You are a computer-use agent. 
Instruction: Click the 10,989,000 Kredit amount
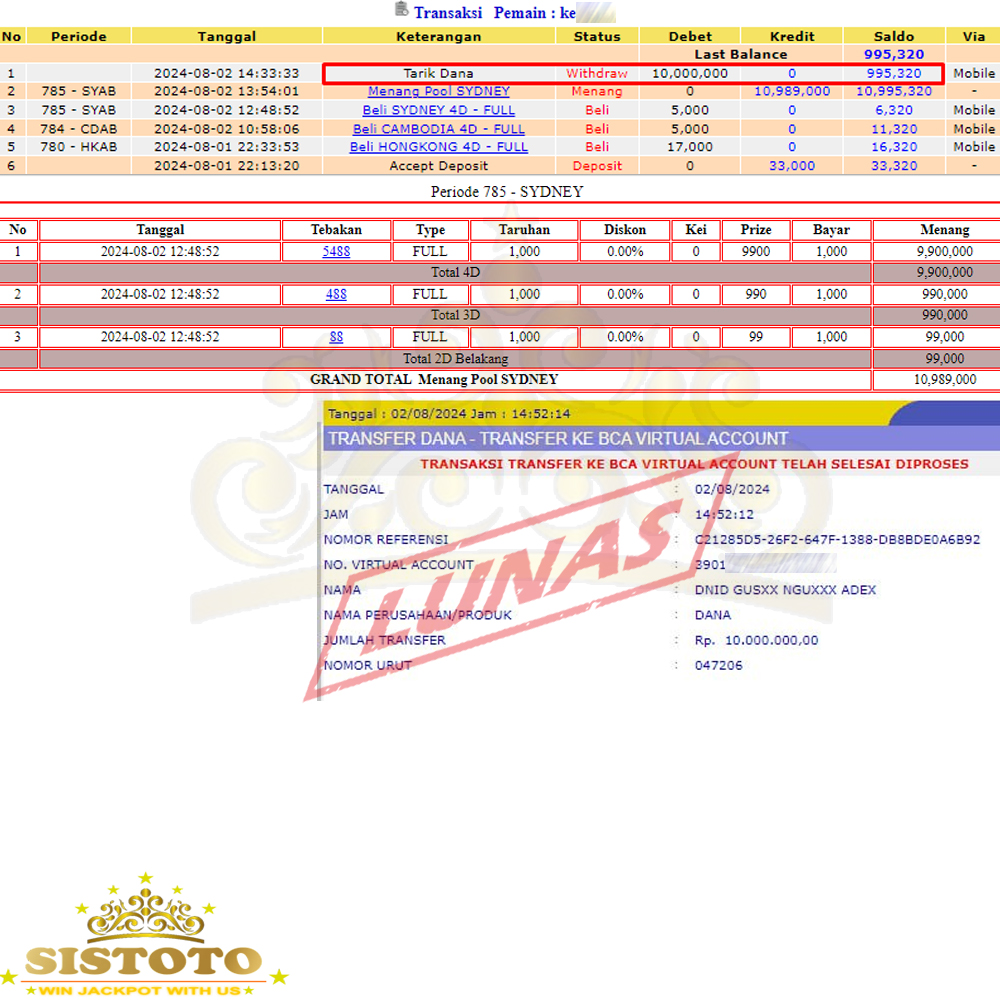[x=791, y=91]
